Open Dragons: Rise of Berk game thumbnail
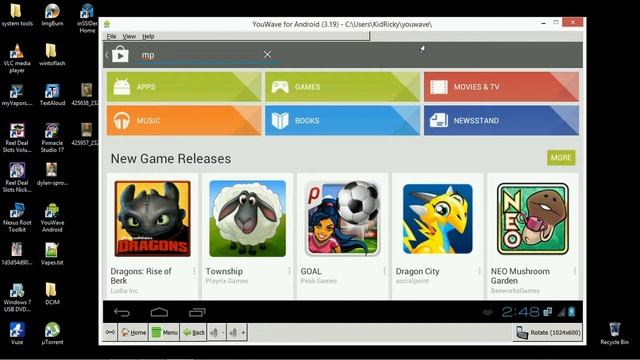 (x=153, y=219)
